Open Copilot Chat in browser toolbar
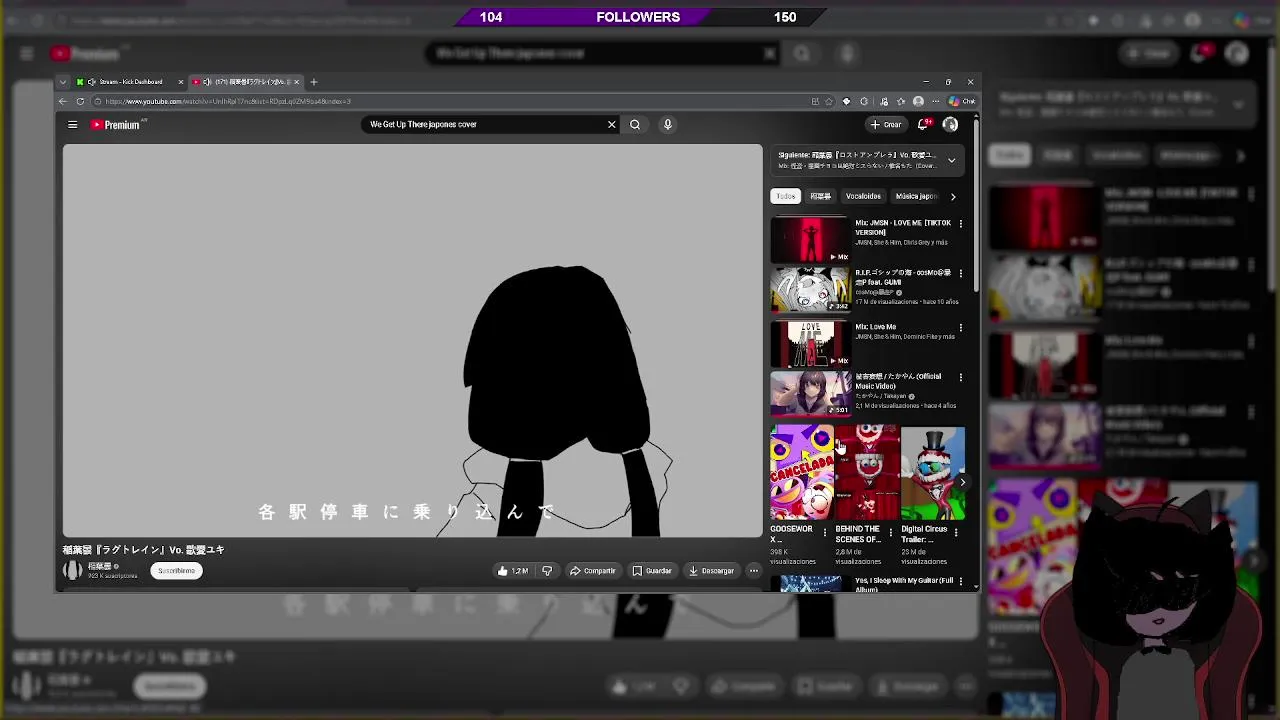 (962, 101)
